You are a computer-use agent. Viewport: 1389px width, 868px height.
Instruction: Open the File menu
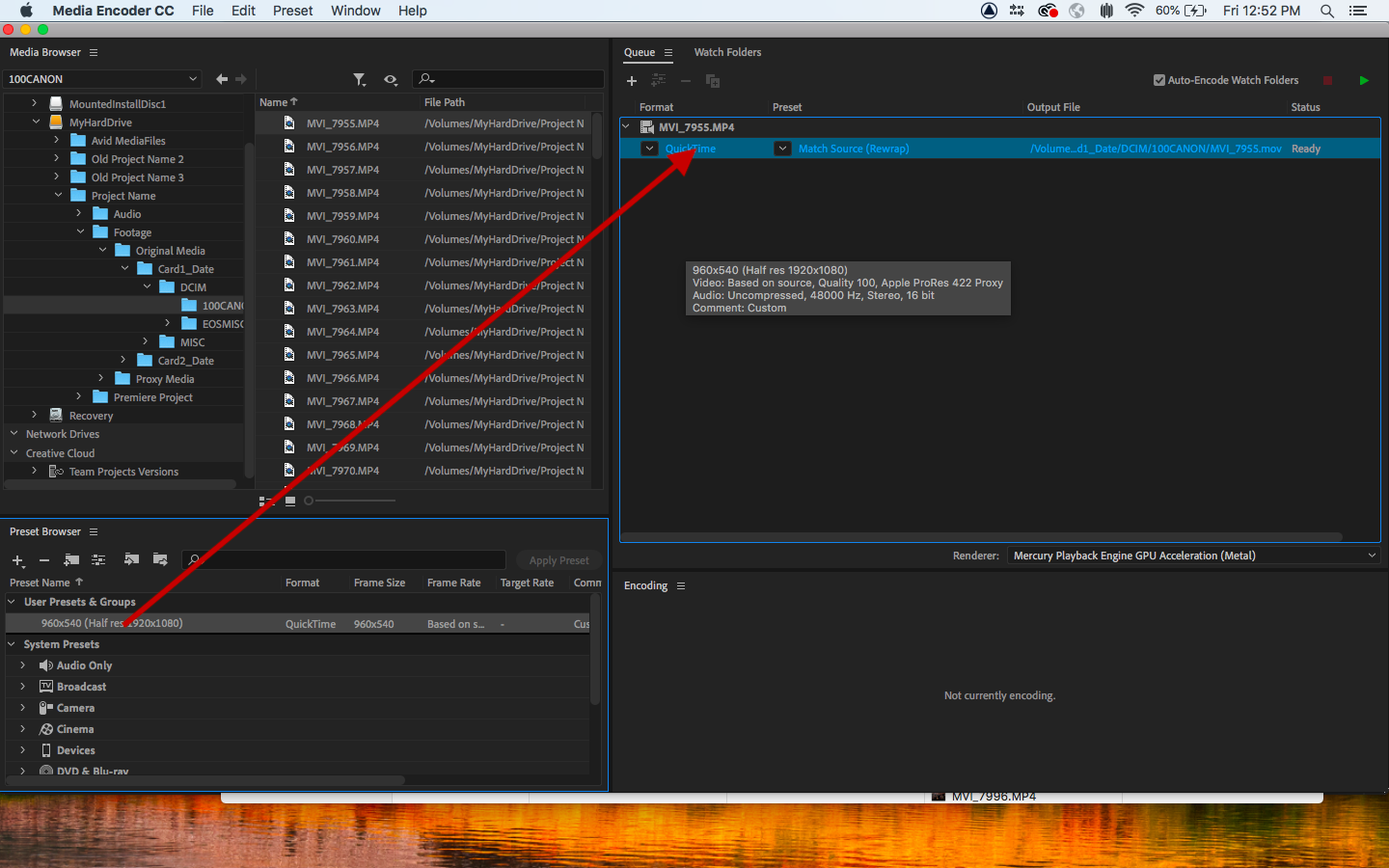pos(203,11)
